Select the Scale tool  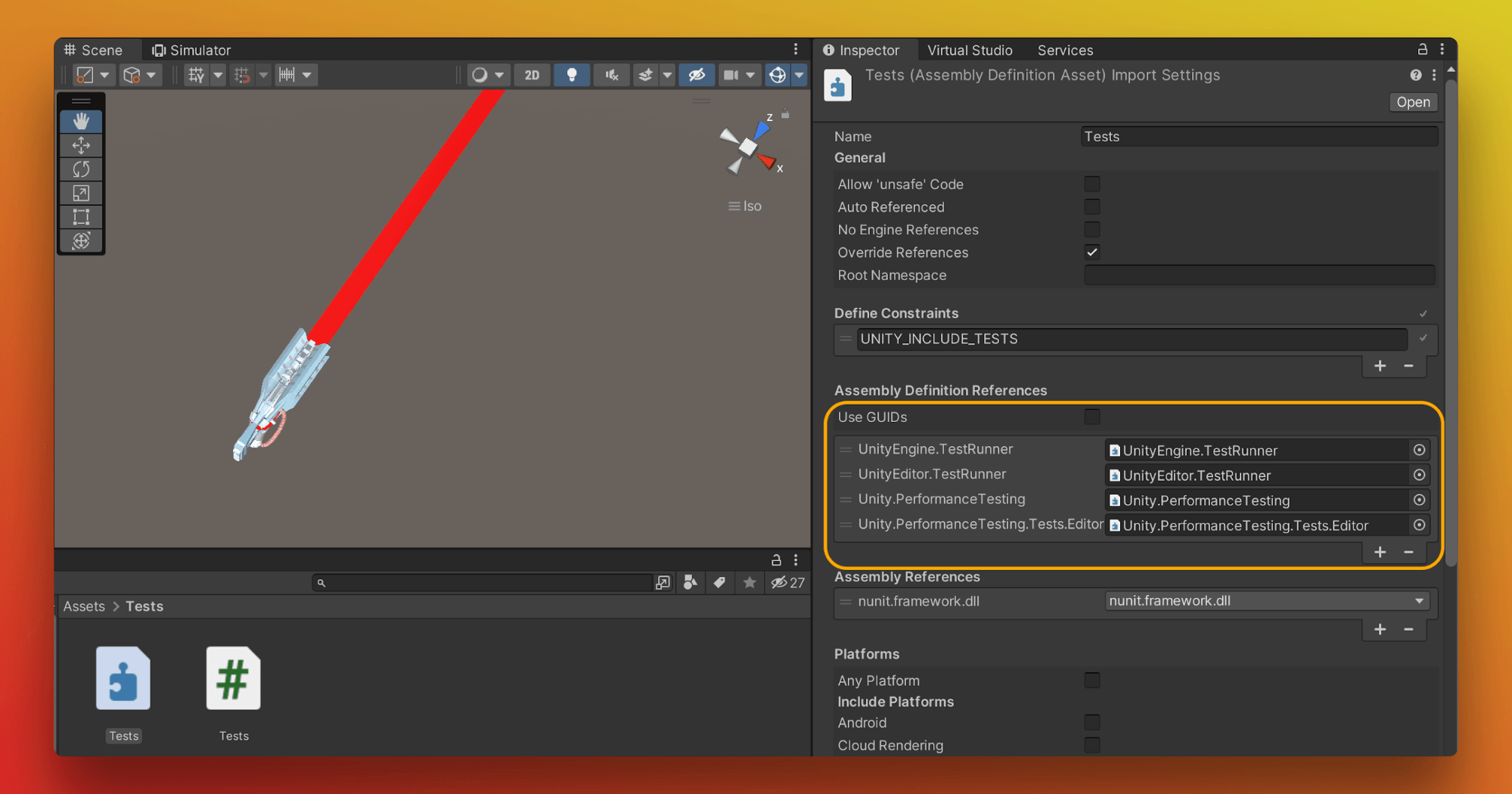coord(81,193)
